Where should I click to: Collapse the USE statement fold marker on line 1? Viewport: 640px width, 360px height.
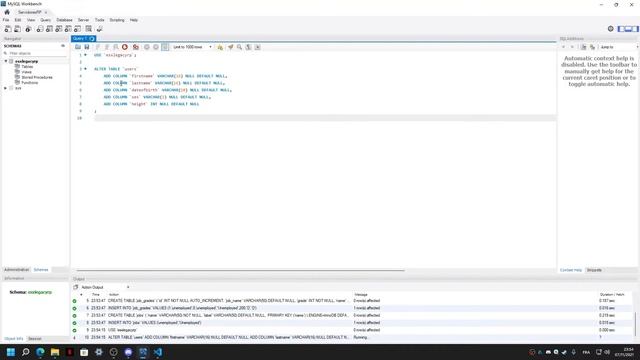click(85, 55)
